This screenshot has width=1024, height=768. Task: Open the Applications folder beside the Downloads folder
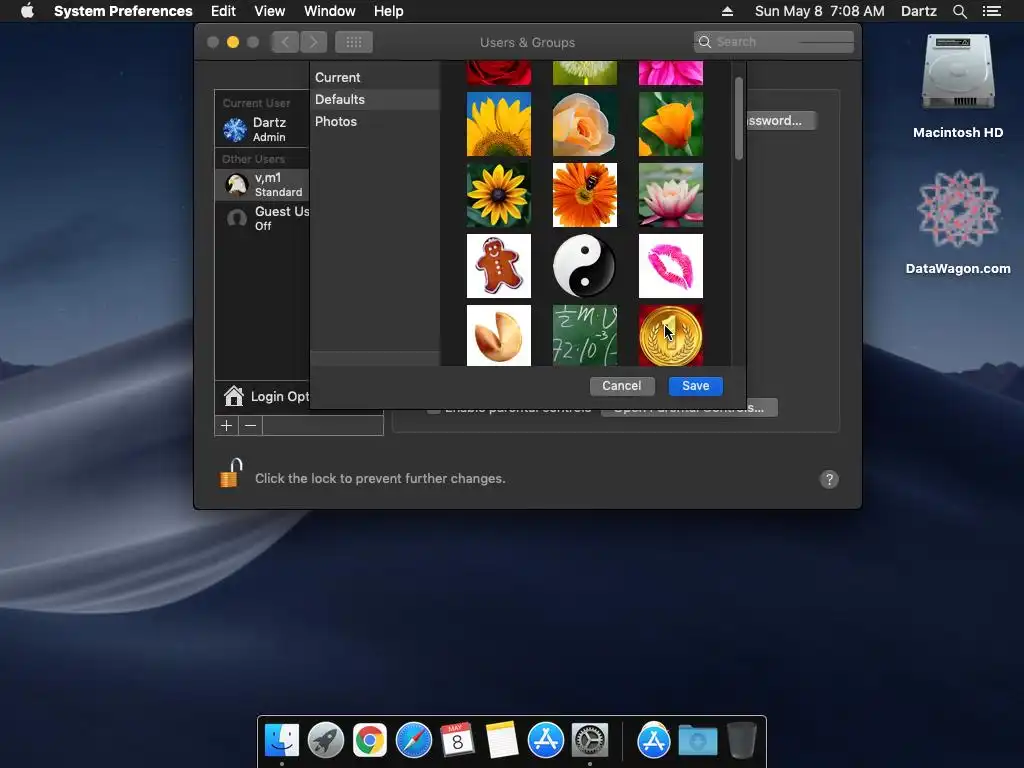pos(654,741)
